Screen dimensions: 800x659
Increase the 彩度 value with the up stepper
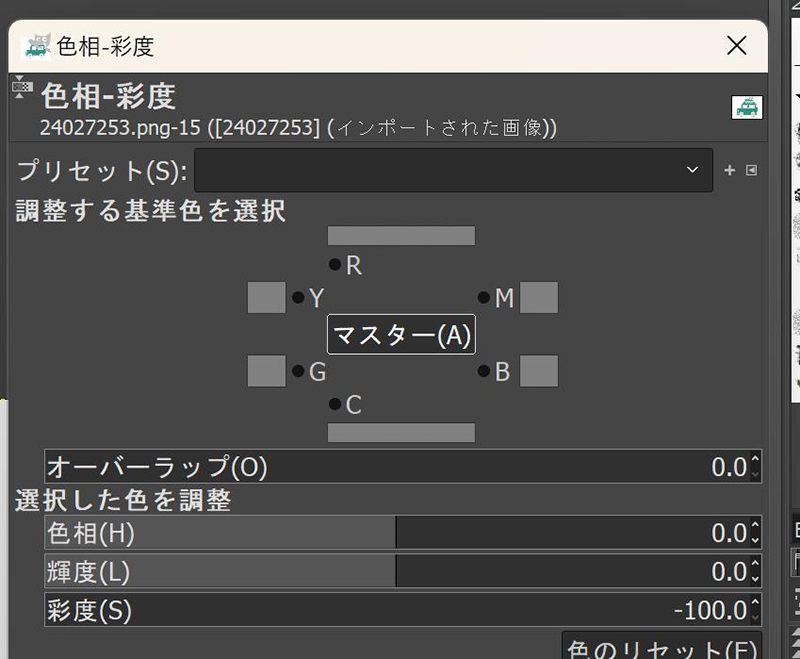click(758, 603)
